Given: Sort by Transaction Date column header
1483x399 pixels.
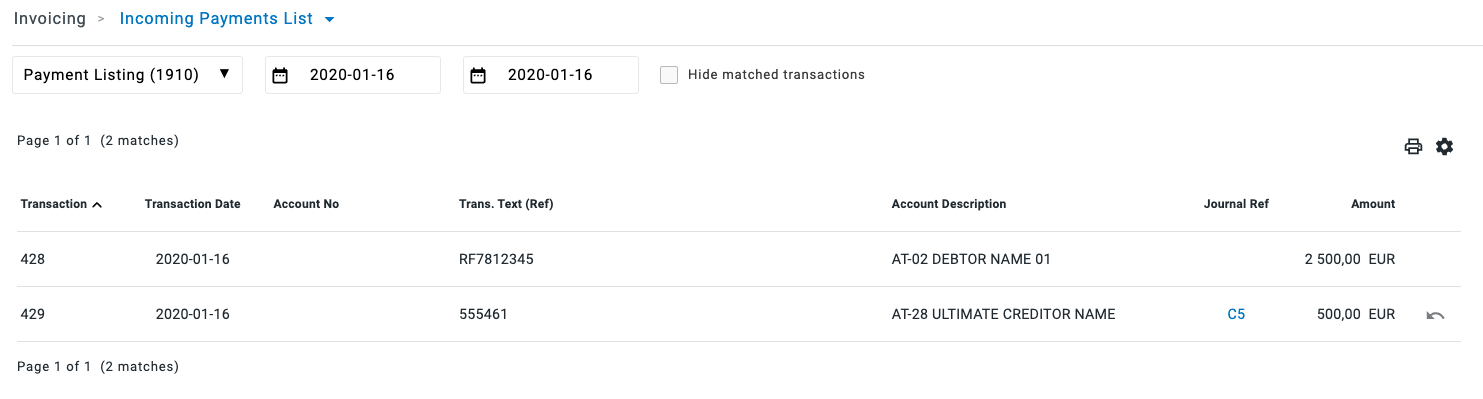Looking at the screenshot, I should 193,204.
